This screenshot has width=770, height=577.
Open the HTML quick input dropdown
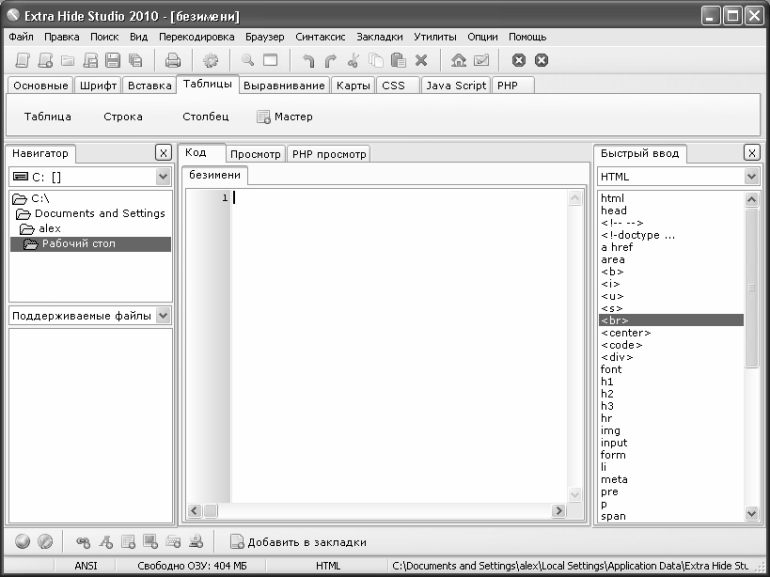coord(751,176)
